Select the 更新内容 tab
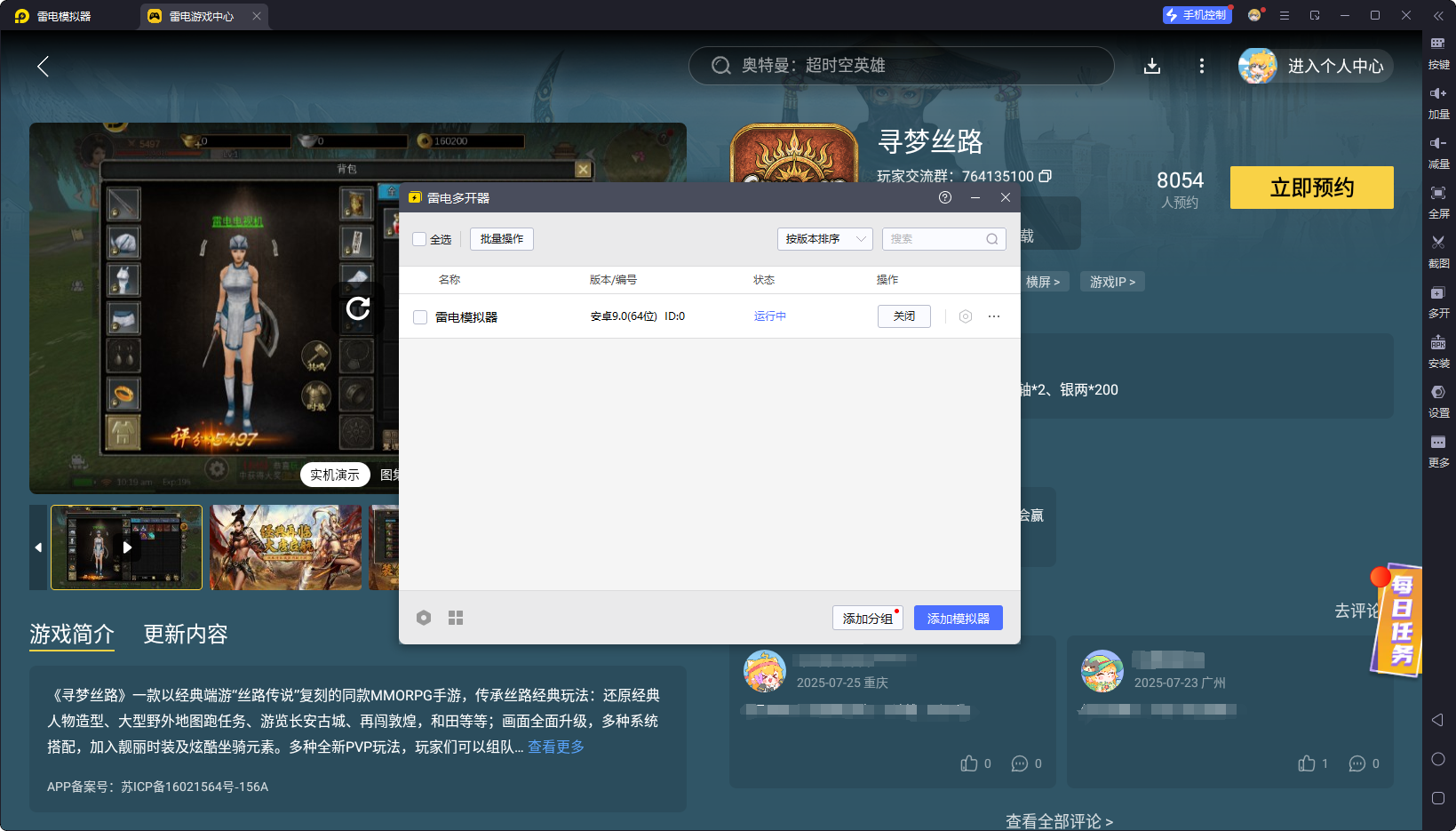The width and height of the screenshot is (1456, 831). pos(186,634)
